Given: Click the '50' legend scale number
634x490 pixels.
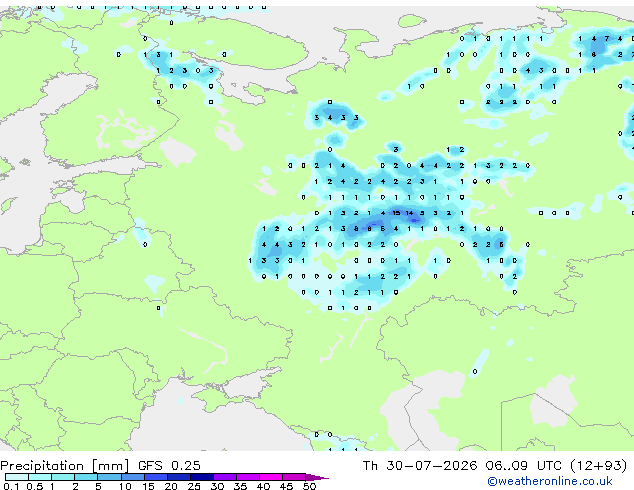Looking at the screenshot, I should tap(309, 486).
